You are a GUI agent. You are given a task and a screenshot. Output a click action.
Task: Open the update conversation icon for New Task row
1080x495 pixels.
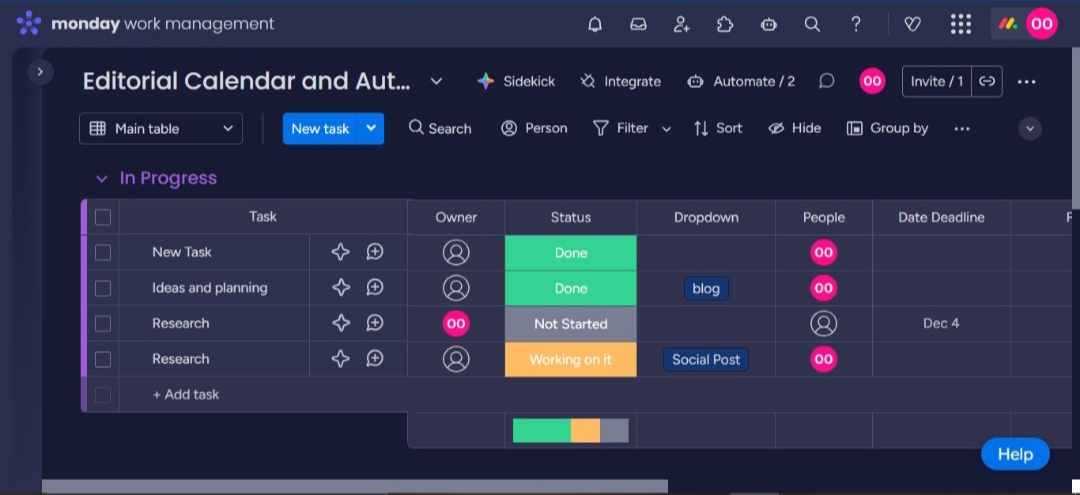375,252
